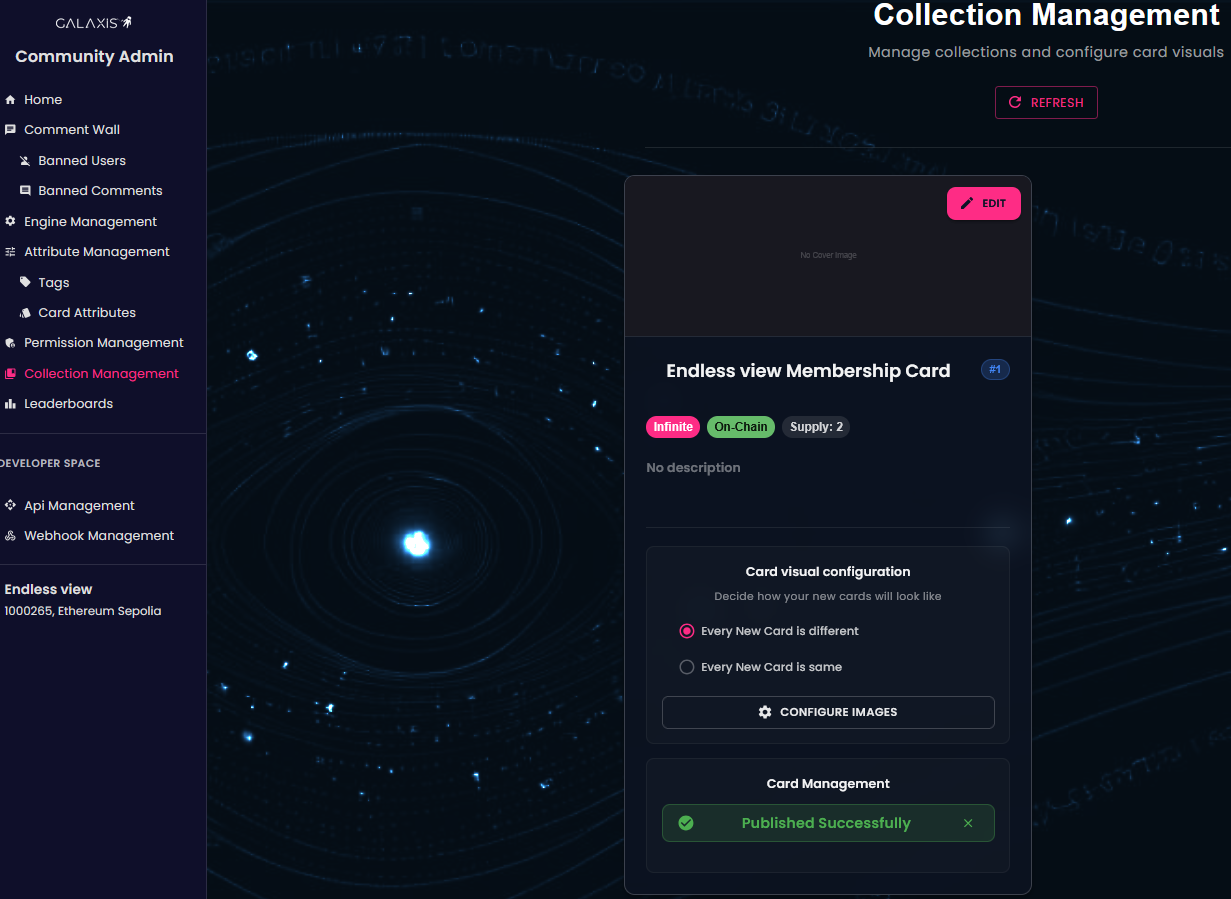Screen dimensions: 1231x899
Task: Dismiss the Published Successfully notification
Action: [967, 823]
